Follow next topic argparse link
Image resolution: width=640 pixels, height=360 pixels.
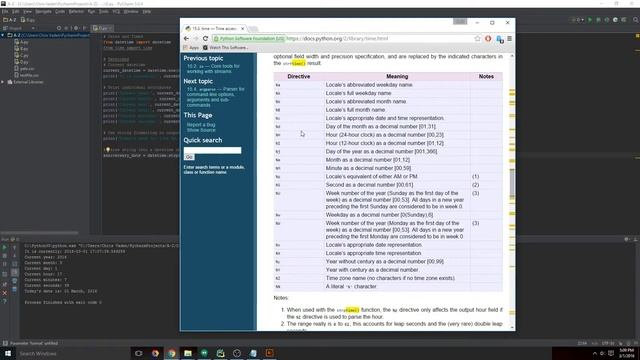(x=216, y=97)
